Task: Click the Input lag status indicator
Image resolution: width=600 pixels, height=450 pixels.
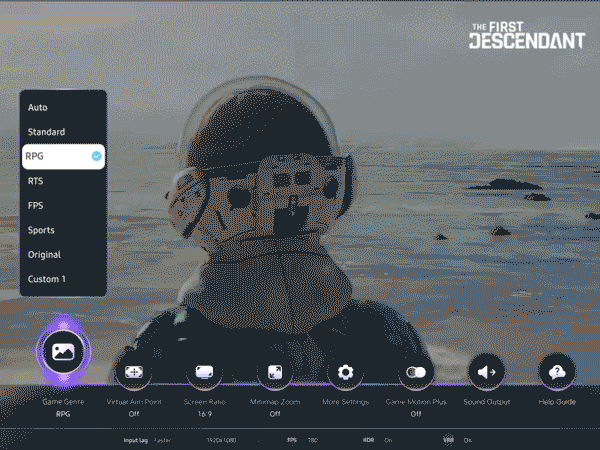Action: point(147,440)
